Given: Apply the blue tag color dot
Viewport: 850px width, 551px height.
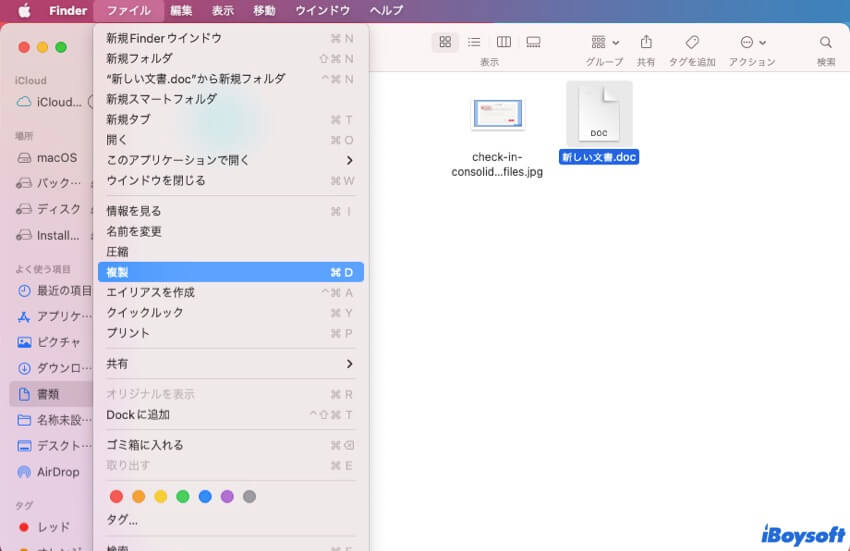Looking at the screenshot, I should (205, 496).
